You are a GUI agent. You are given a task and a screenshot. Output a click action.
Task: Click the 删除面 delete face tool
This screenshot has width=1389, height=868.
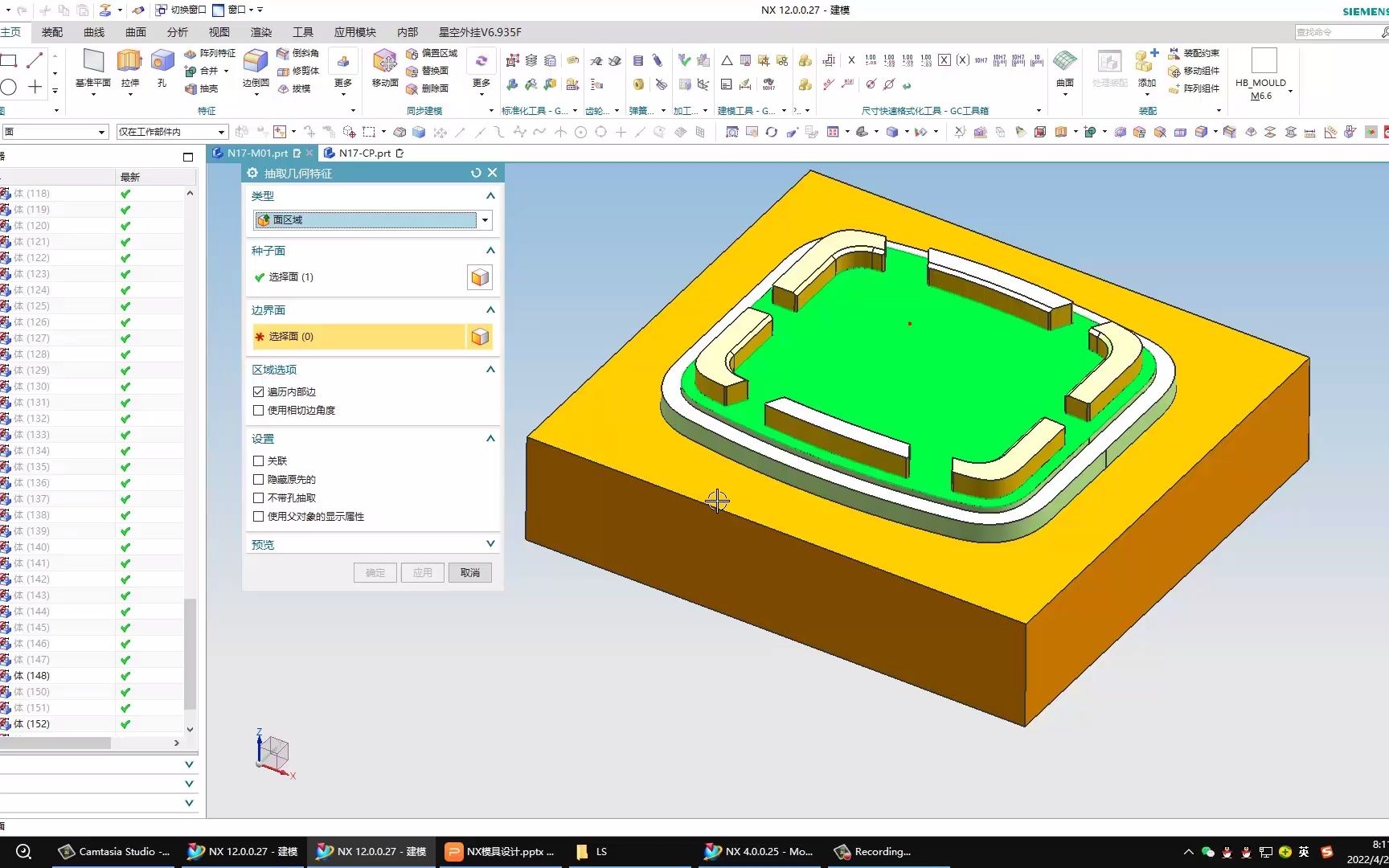428,88
